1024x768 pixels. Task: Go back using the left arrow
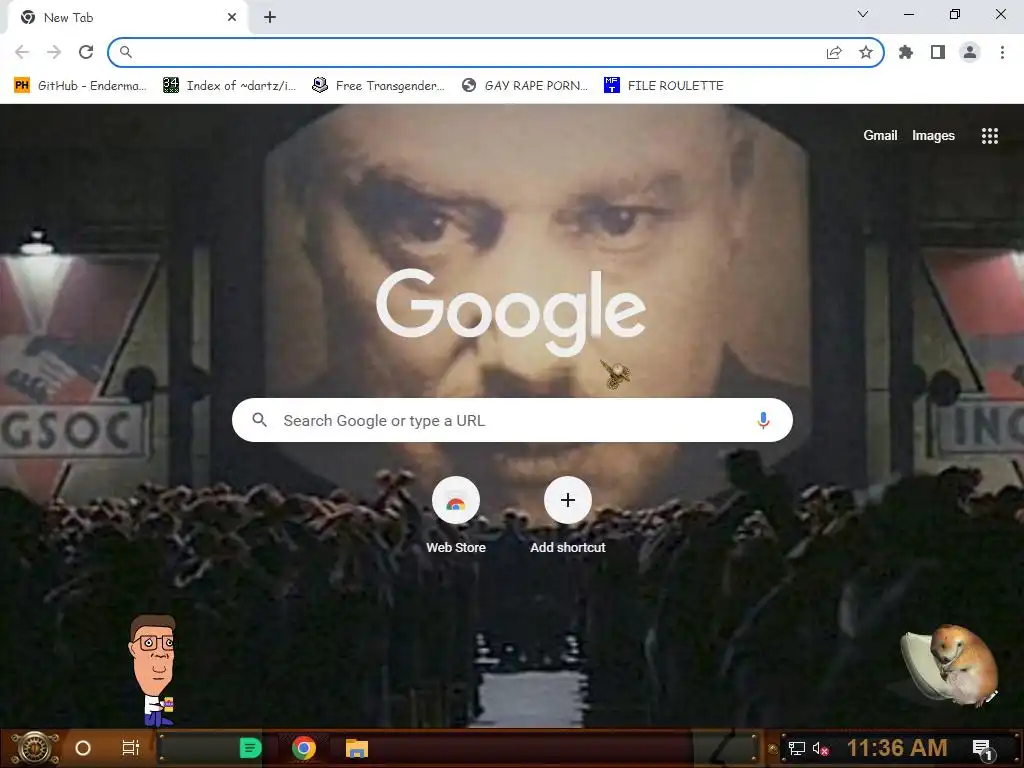pyautogui.click(x=22, y=52)
